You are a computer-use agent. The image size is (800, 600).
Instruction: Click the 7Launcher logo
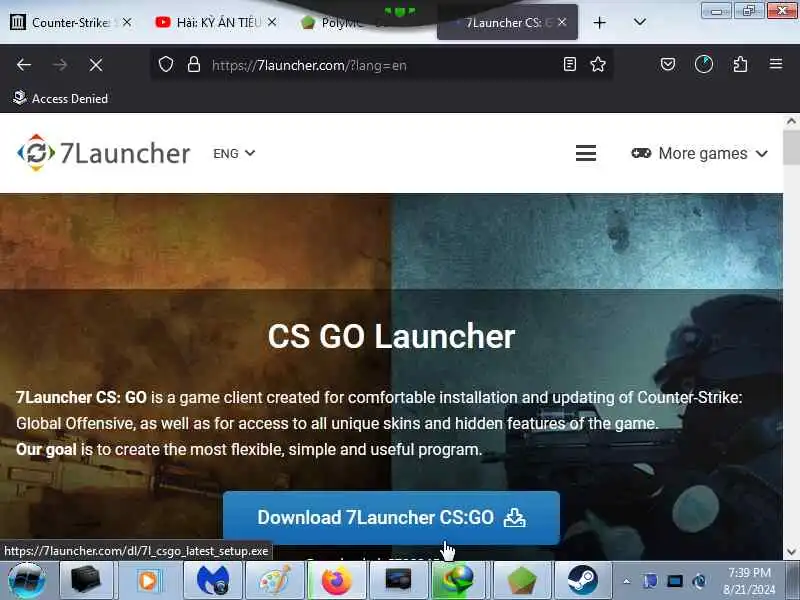104,153
